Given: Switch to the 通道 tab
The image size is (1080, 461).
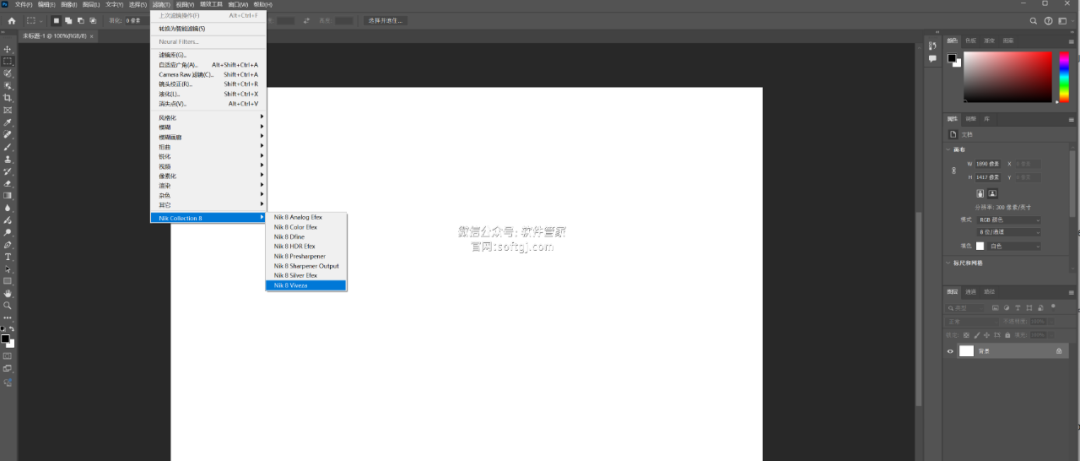Looking at the screenshot, I should (x=970, y=291).
